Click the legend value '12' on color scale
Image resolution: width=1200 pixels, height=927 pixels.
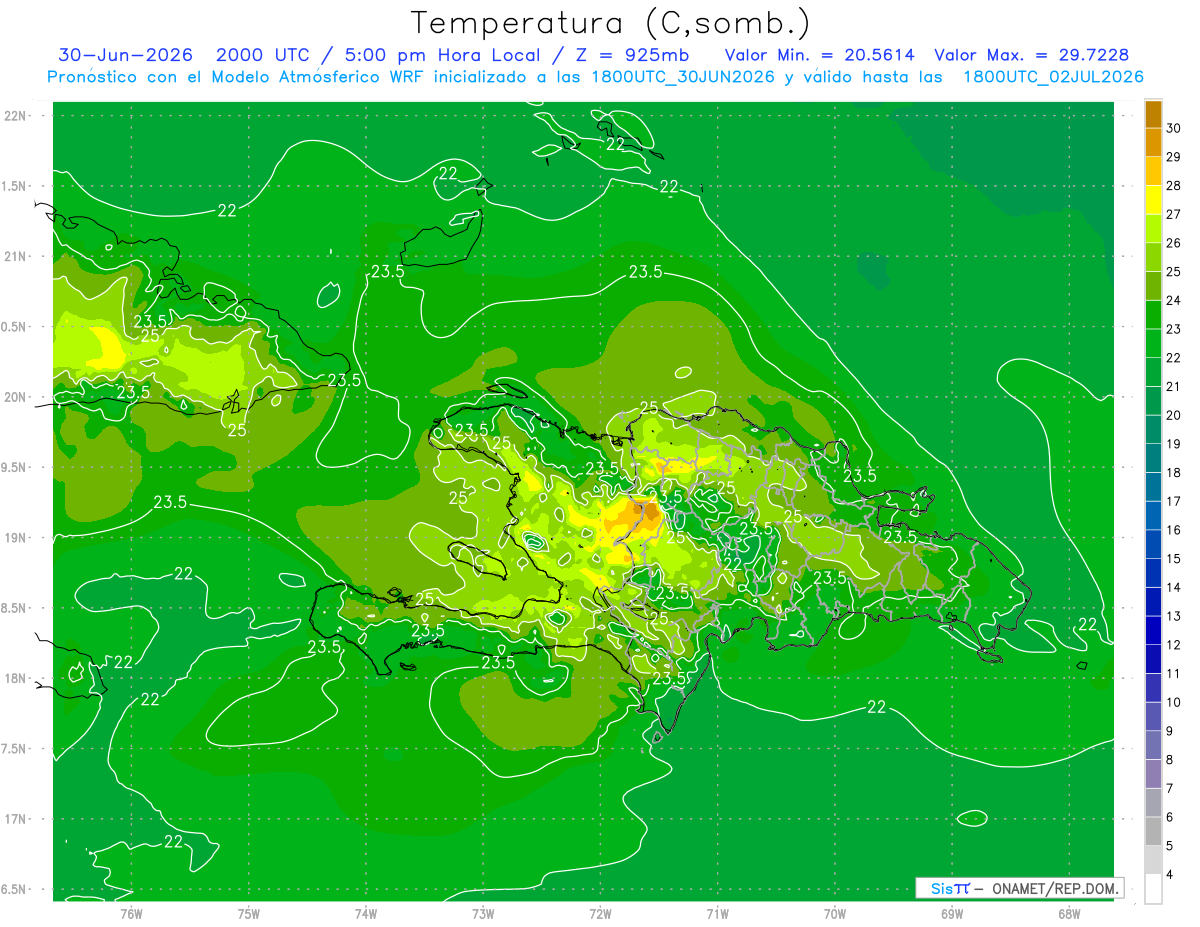click(x=1174, y=645)
